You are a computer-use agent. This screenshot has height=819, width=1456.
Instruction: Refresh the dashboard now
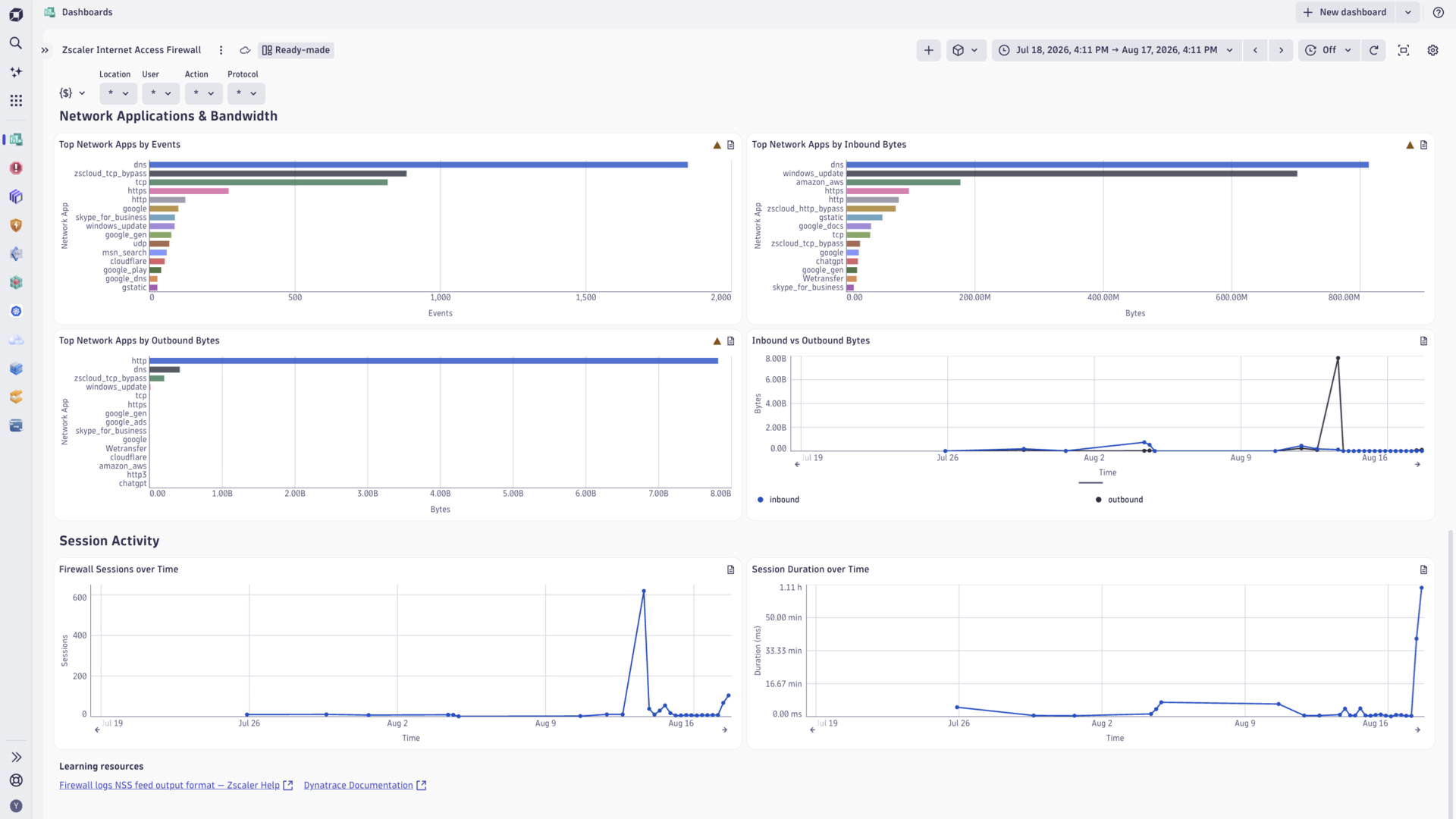point(1373,50)
